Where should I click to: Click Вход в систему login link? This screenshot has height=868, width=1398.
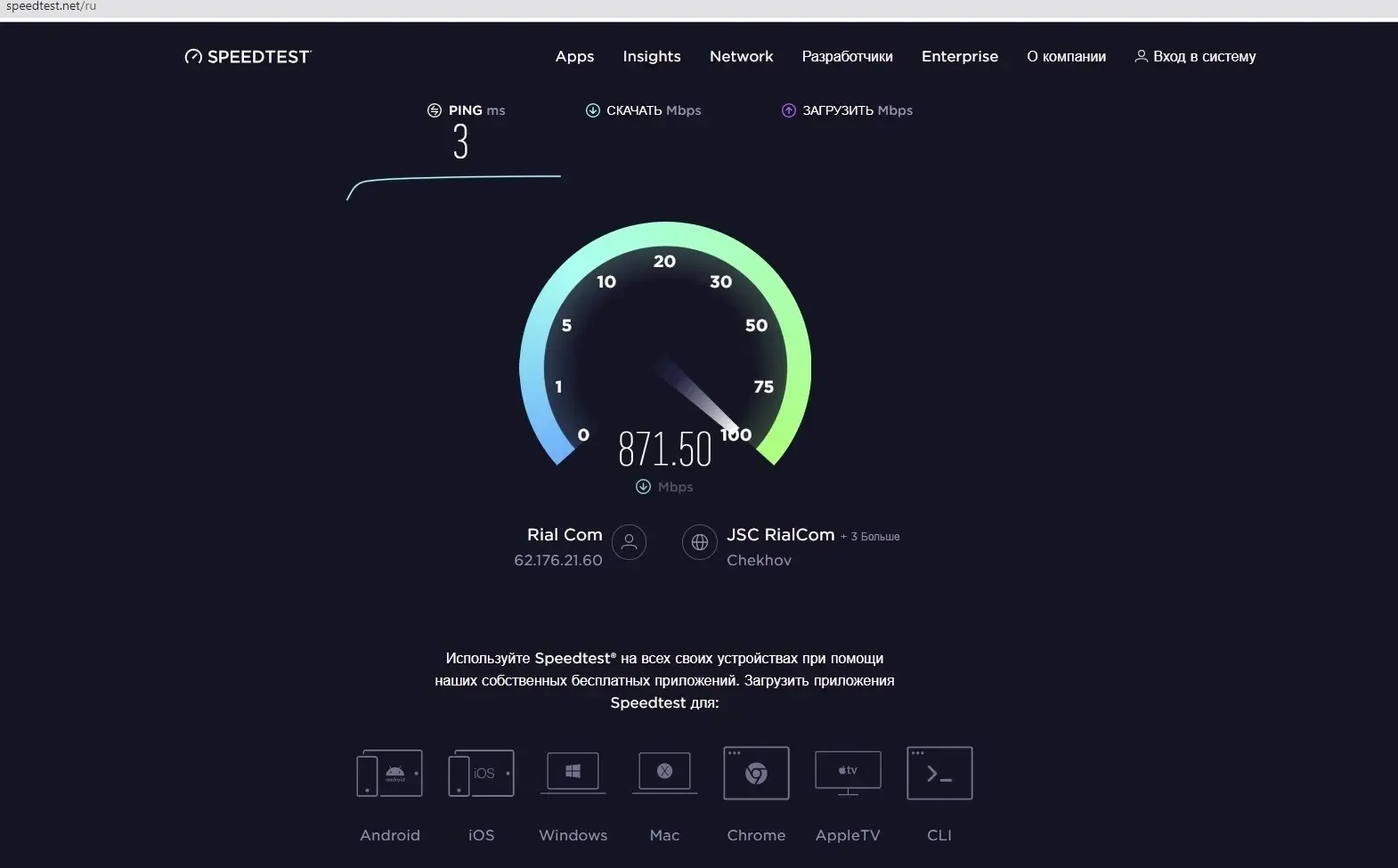click(x=1204, y=56)
